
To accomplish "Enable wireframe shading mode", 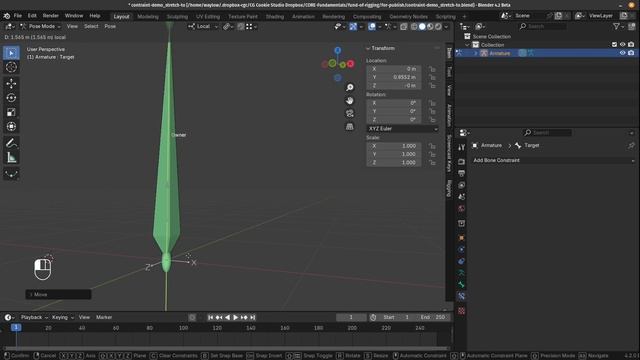I will pyautogui.click(x=414, y=27).
